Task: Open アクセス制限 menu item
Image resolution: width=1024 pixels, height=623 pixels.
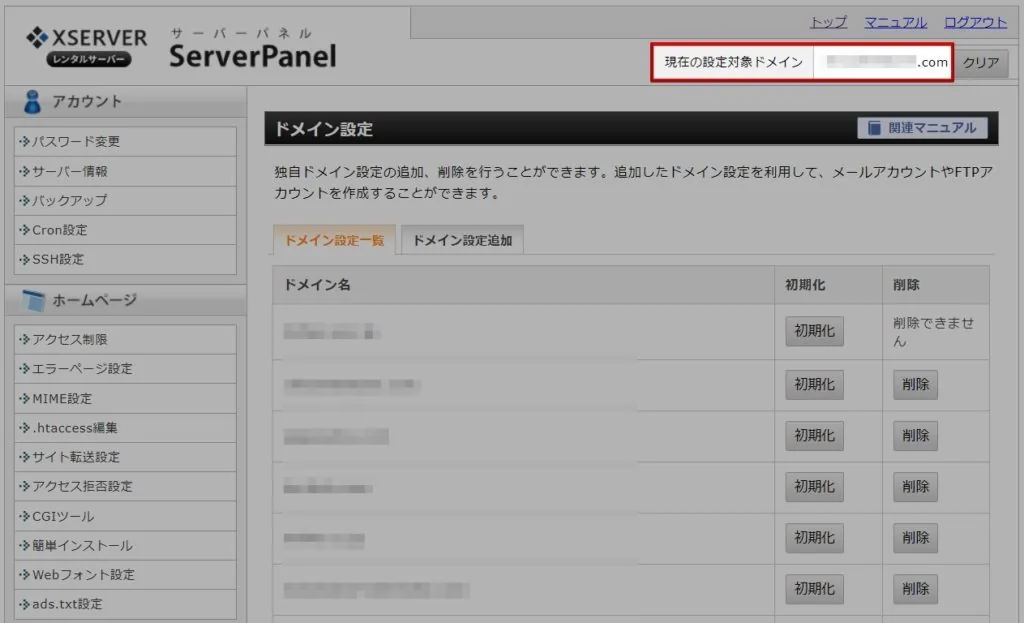Action: click(x=125, y=340)
